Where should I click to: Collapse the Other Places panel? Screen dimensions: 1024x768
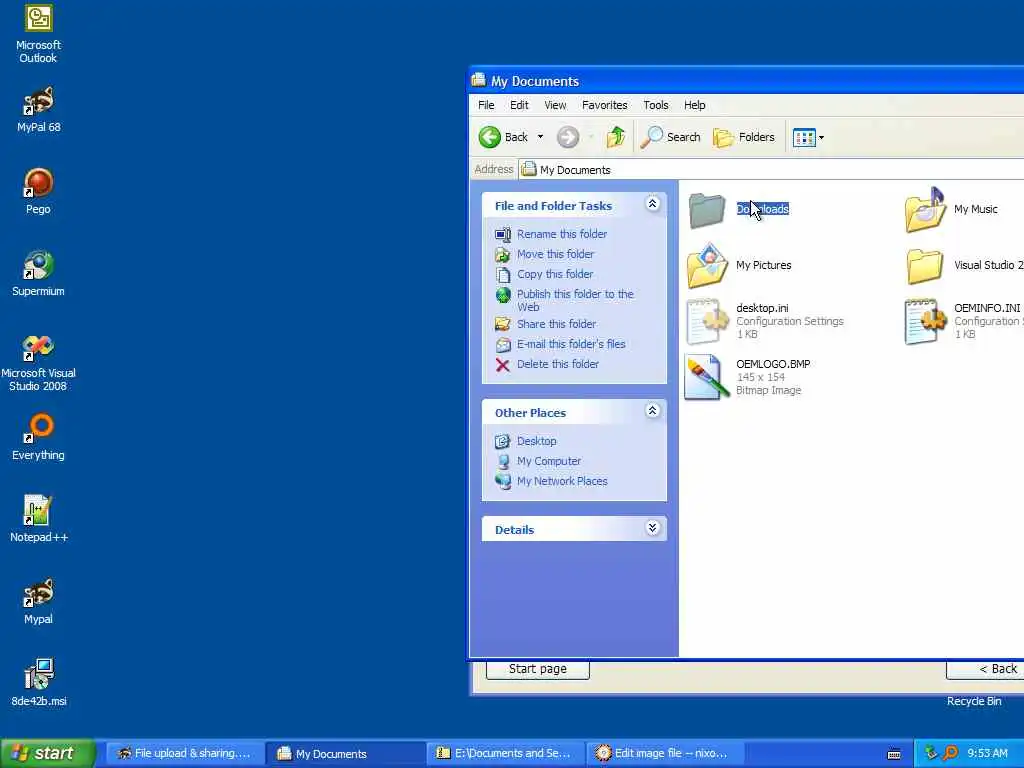pos(652,411)
